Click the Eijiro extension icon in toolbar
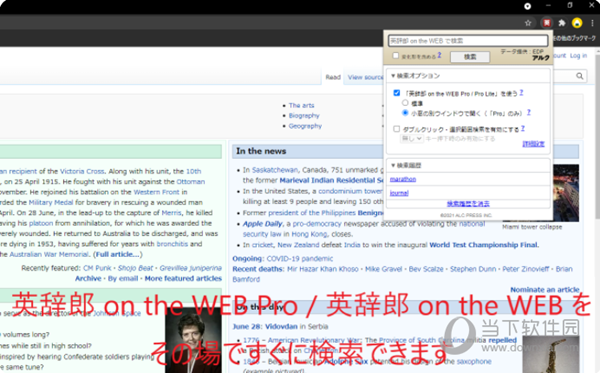 [x=547, y=23]
